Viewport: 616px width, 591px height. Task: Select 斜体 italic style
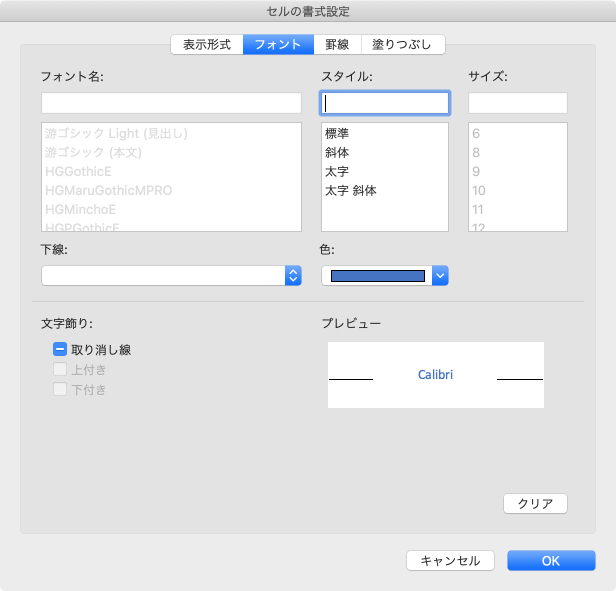(x=337, y=153)
